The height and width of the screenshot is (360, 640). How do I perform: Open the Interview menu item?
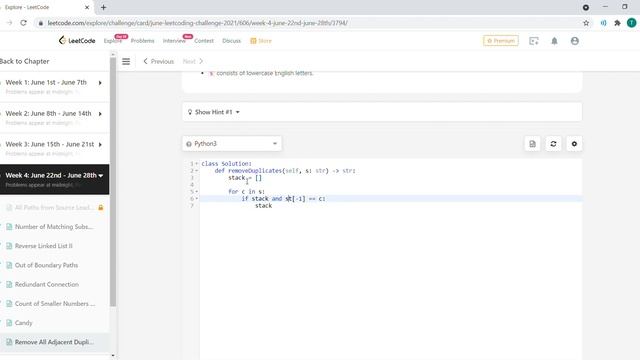174,41
